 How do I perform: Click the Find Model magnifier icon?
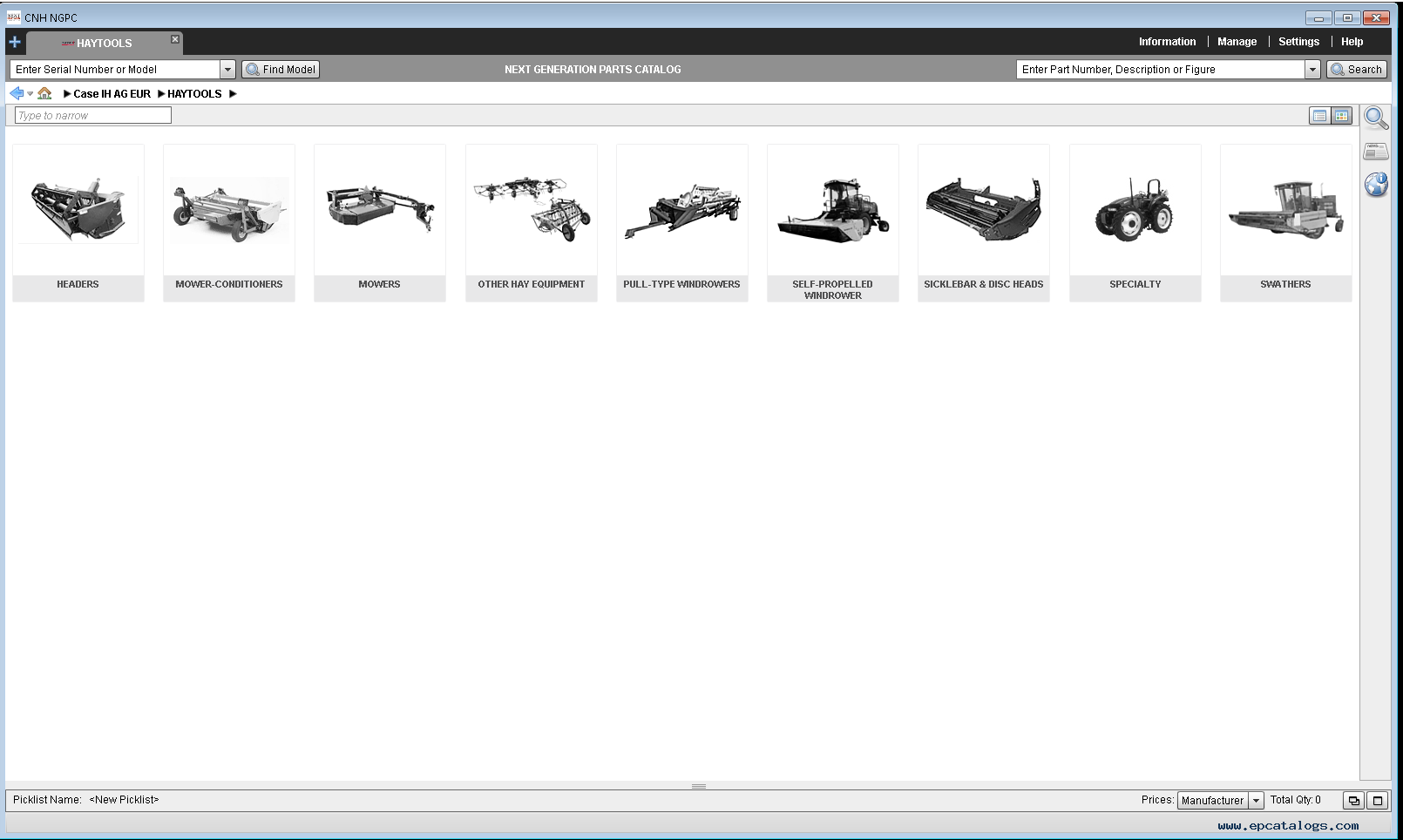pos(253,69)
